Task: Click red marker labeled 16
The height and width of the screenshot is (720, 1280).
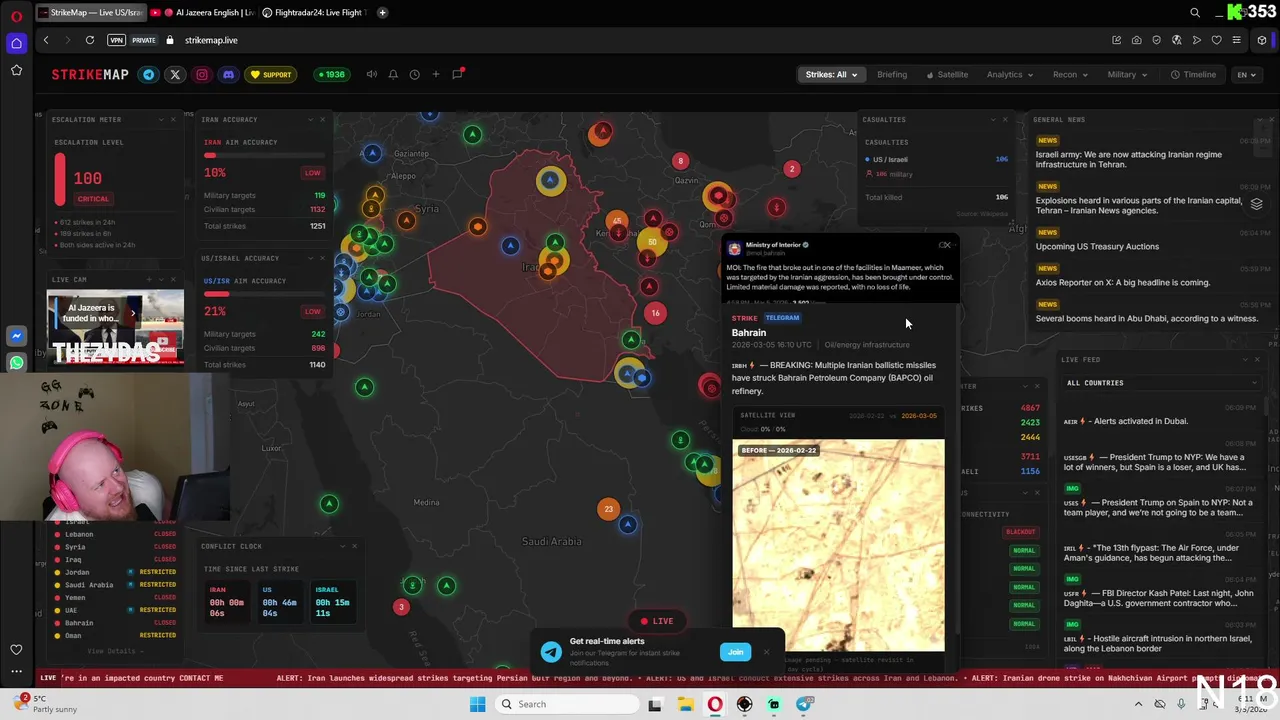Action: click(655, 313)
